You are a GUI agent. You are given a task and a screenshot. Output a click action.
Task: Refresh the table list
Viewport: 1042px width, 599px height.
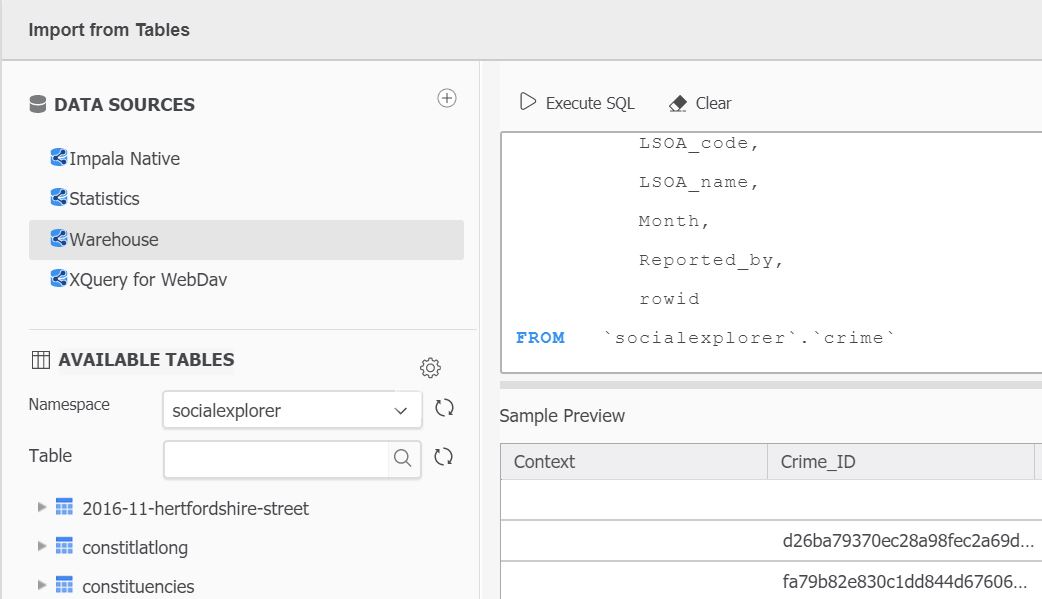point(444,457)
